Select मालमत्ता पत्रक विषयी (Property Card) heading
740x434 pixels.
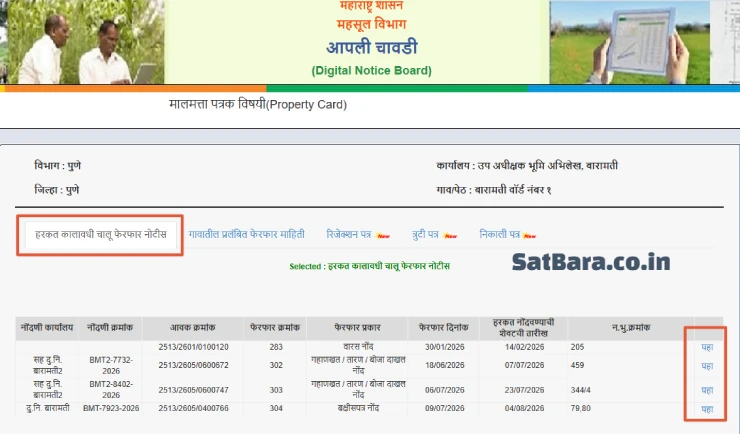pyautogui.click(x=258, y=104)
